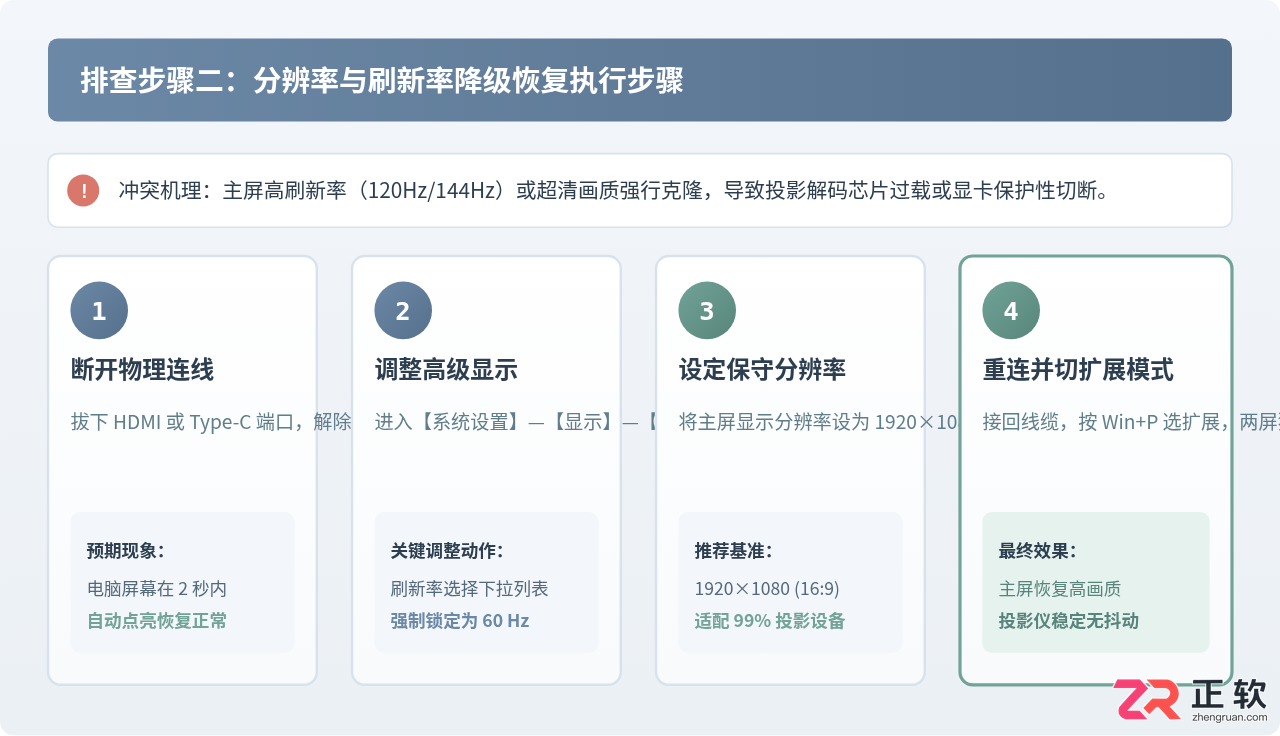
Task: Click the 适配 99% 投影设备 text
Action: click(770, 621)
